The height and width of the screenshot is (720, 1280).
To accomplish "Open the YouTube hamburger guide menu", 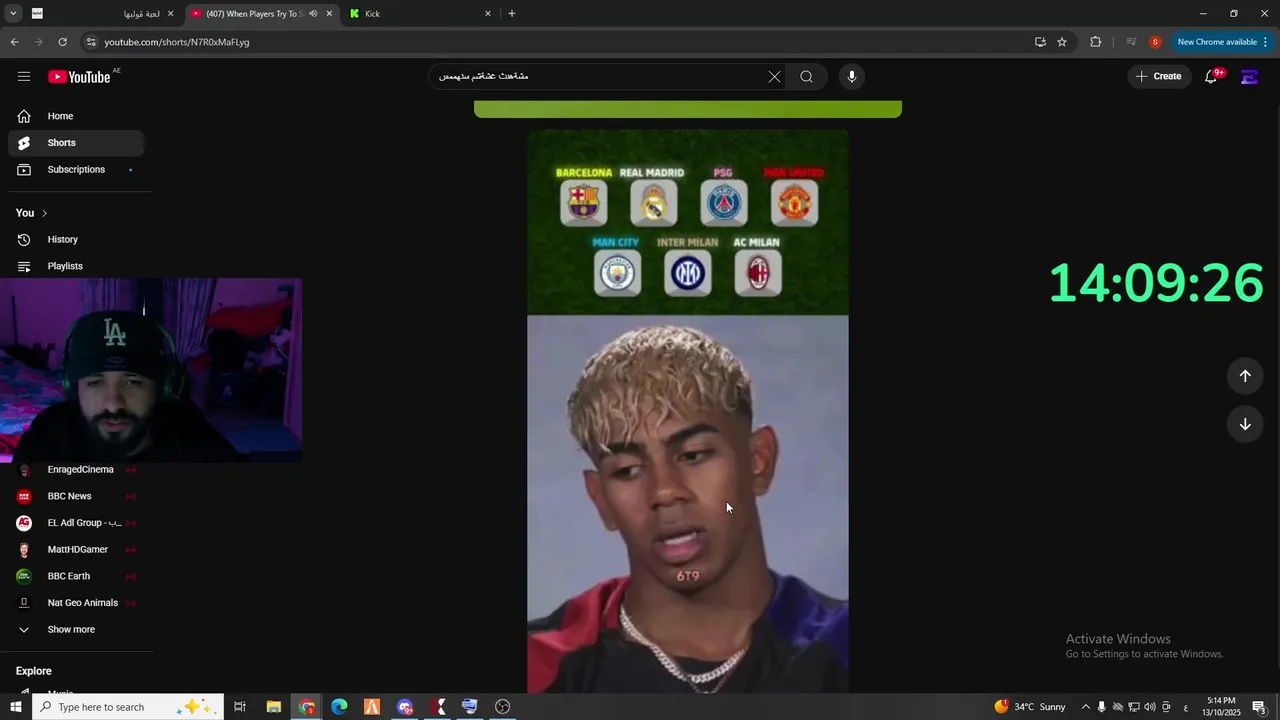I will pyautogui.click(x=24, y=77).
